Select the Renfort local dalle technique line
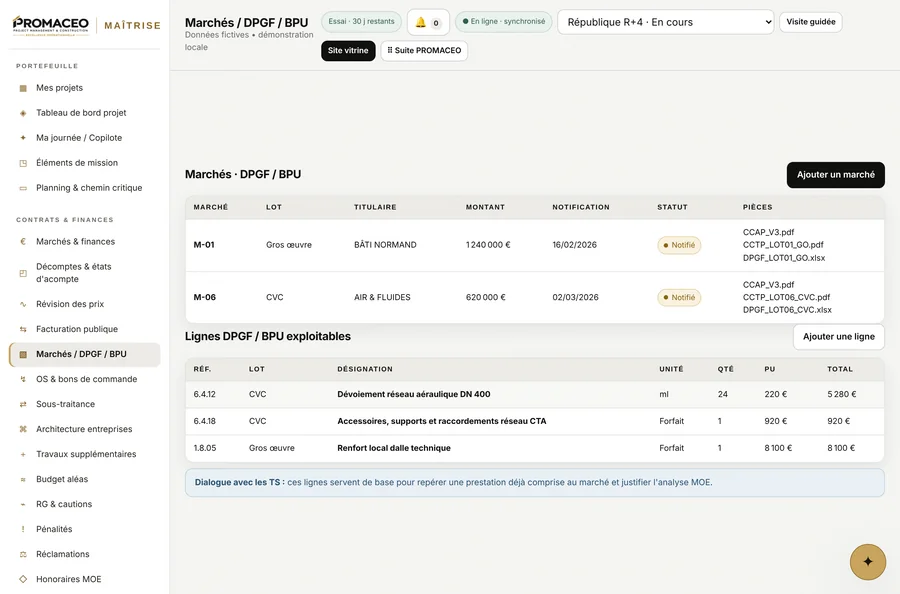900x594 pixels. tap(394, 448)
